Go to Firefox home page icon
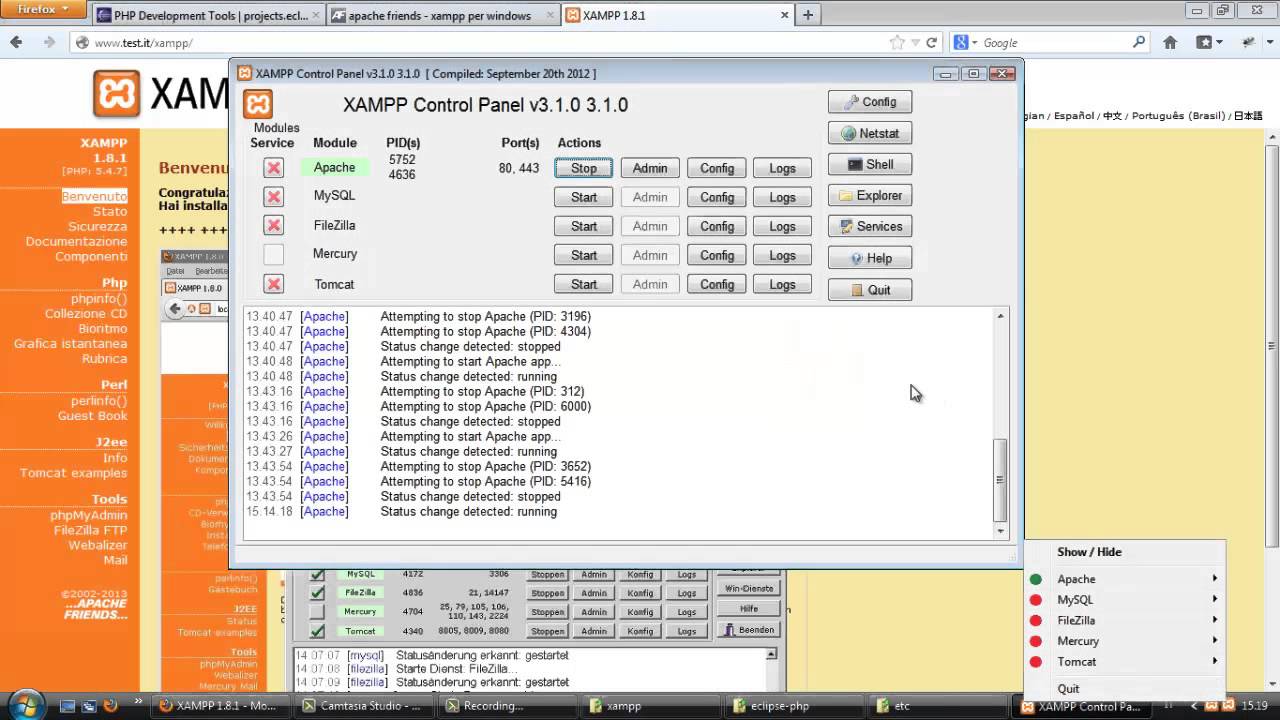 (1170, 43)
